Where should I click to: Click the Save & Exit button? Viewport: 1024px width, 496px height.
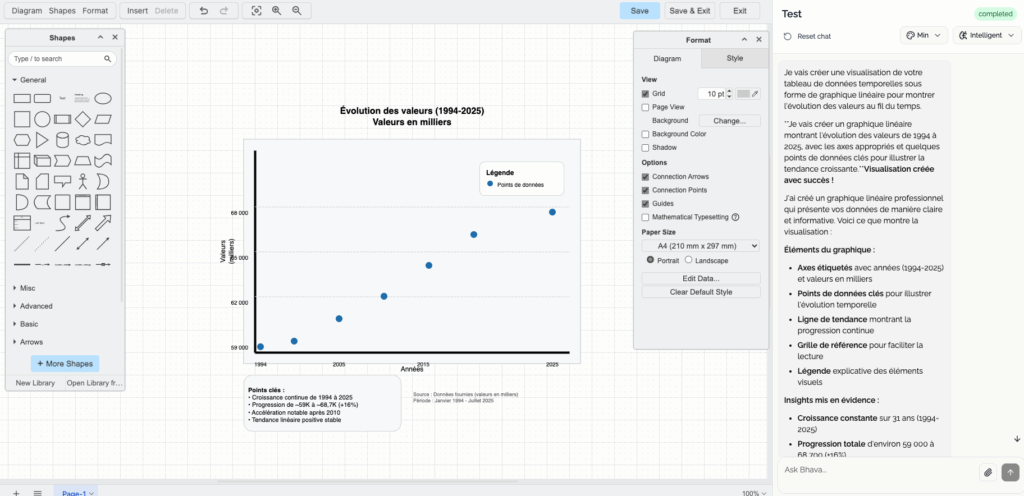click(x=689, y=11)
